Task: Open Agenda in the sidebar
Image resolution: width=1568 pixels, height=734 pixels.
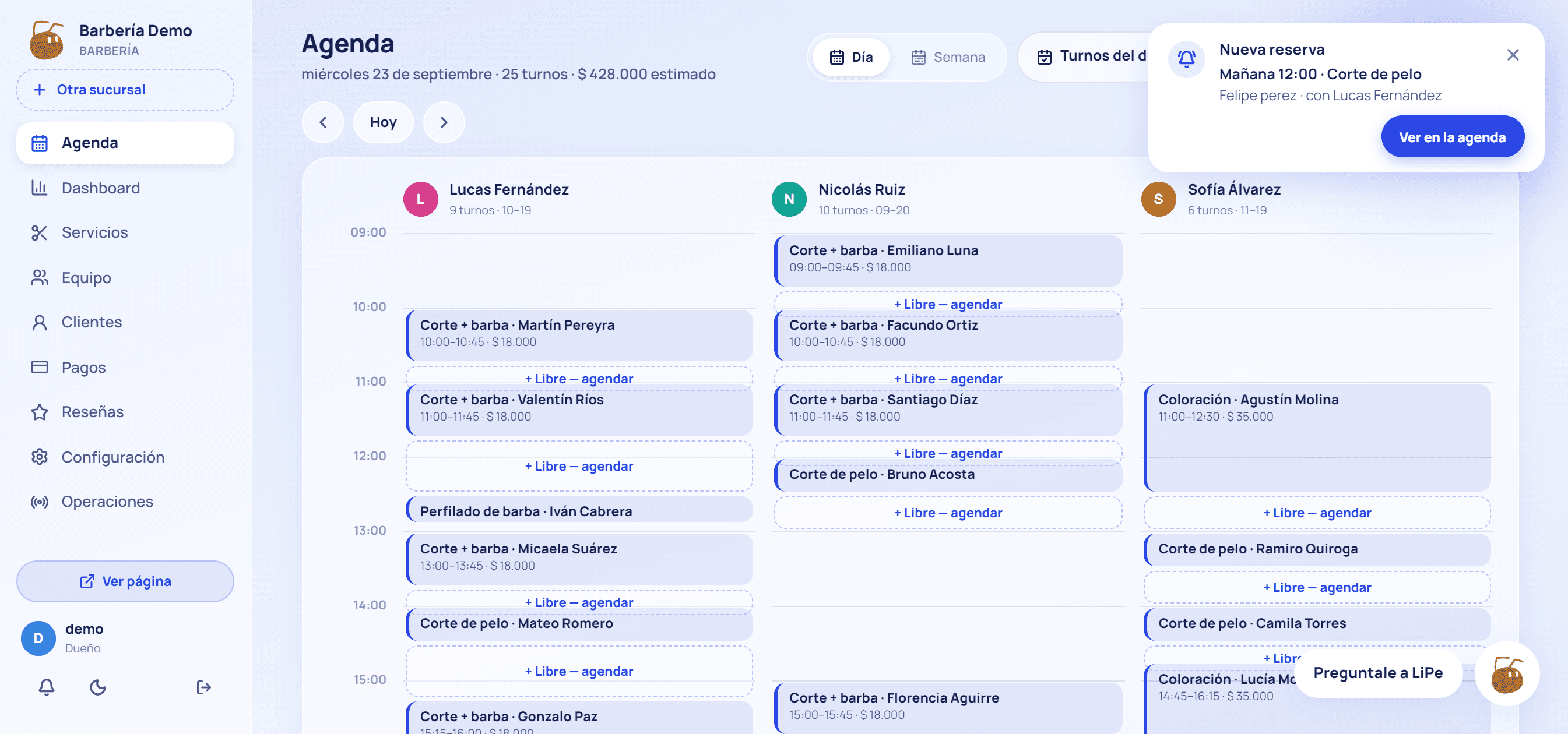Action: click(125, 143)
